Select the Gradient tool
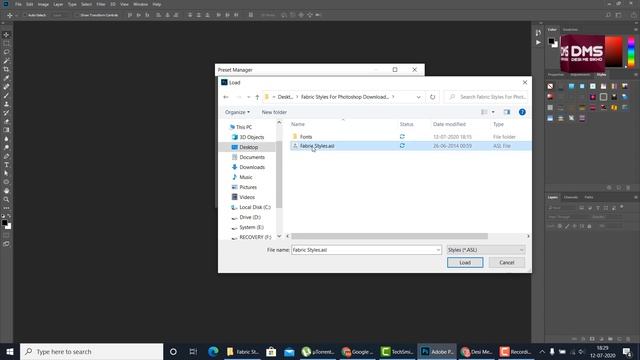This screenshot has width=640, height=360. tap(6, 130)
